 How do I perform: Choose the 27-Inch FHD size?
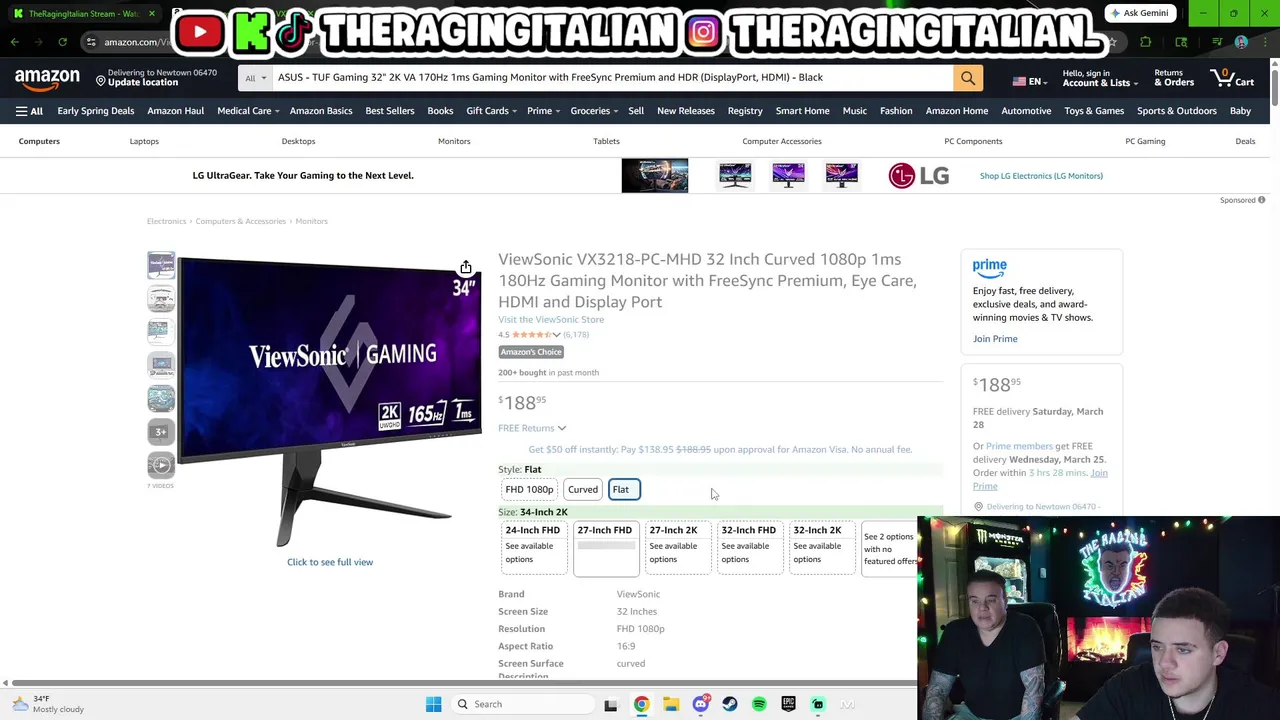pos(606,548)
